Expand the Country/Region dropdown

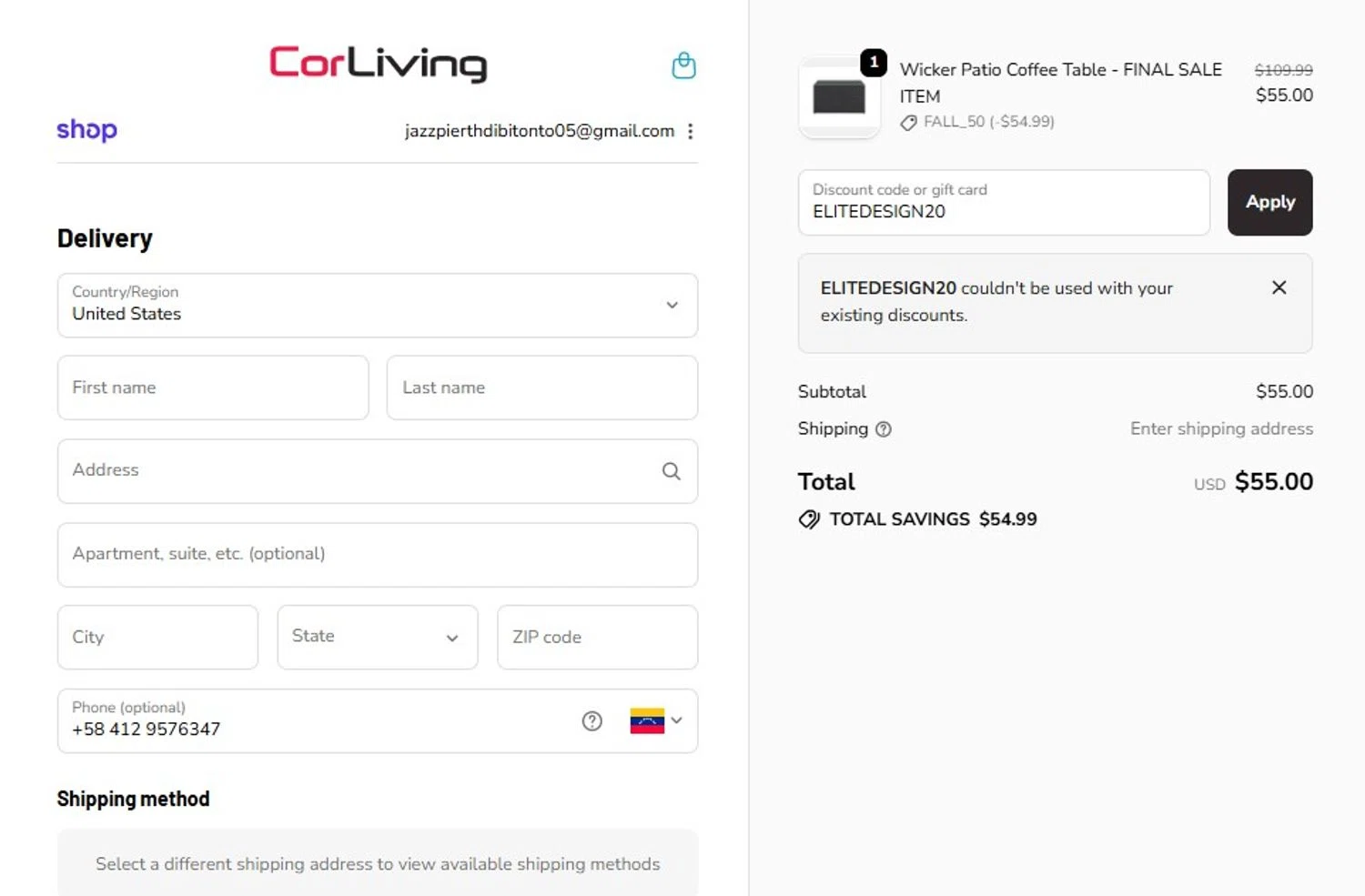[378, 306]
